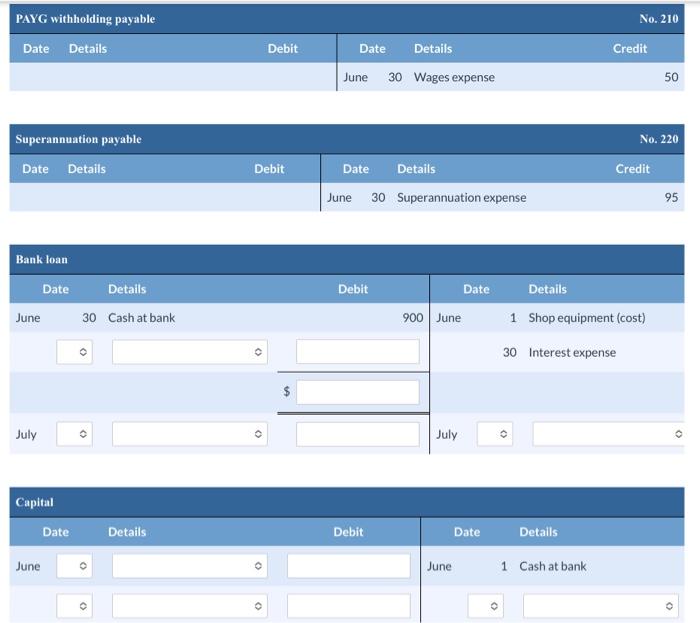Viewport: 700px width, 623px height.
Task: Click 'PAYG withholding payable' ledger title
Action: tap(85, 19)
